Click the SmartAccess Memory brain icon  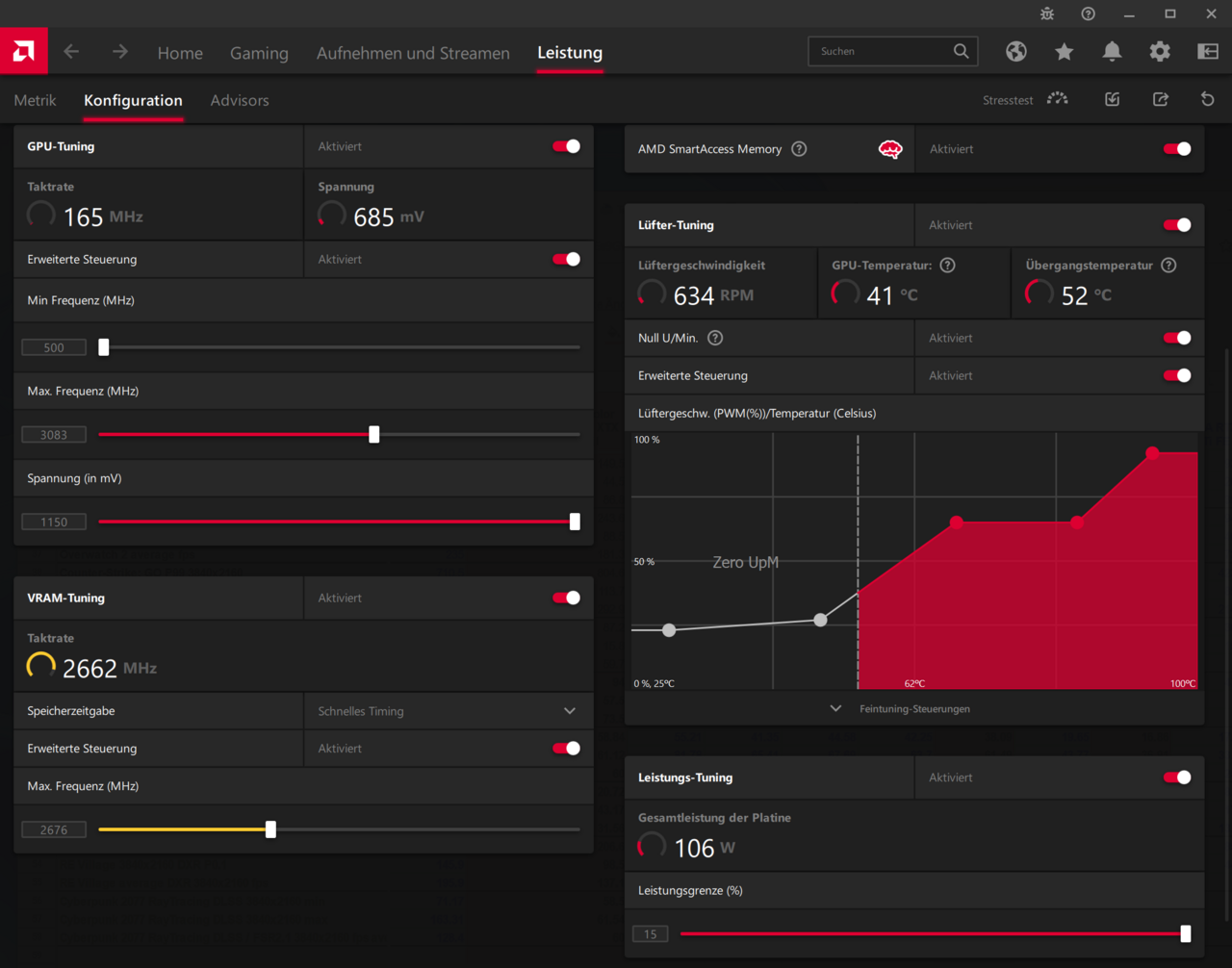pyautogui.click(x=890, y=149)
